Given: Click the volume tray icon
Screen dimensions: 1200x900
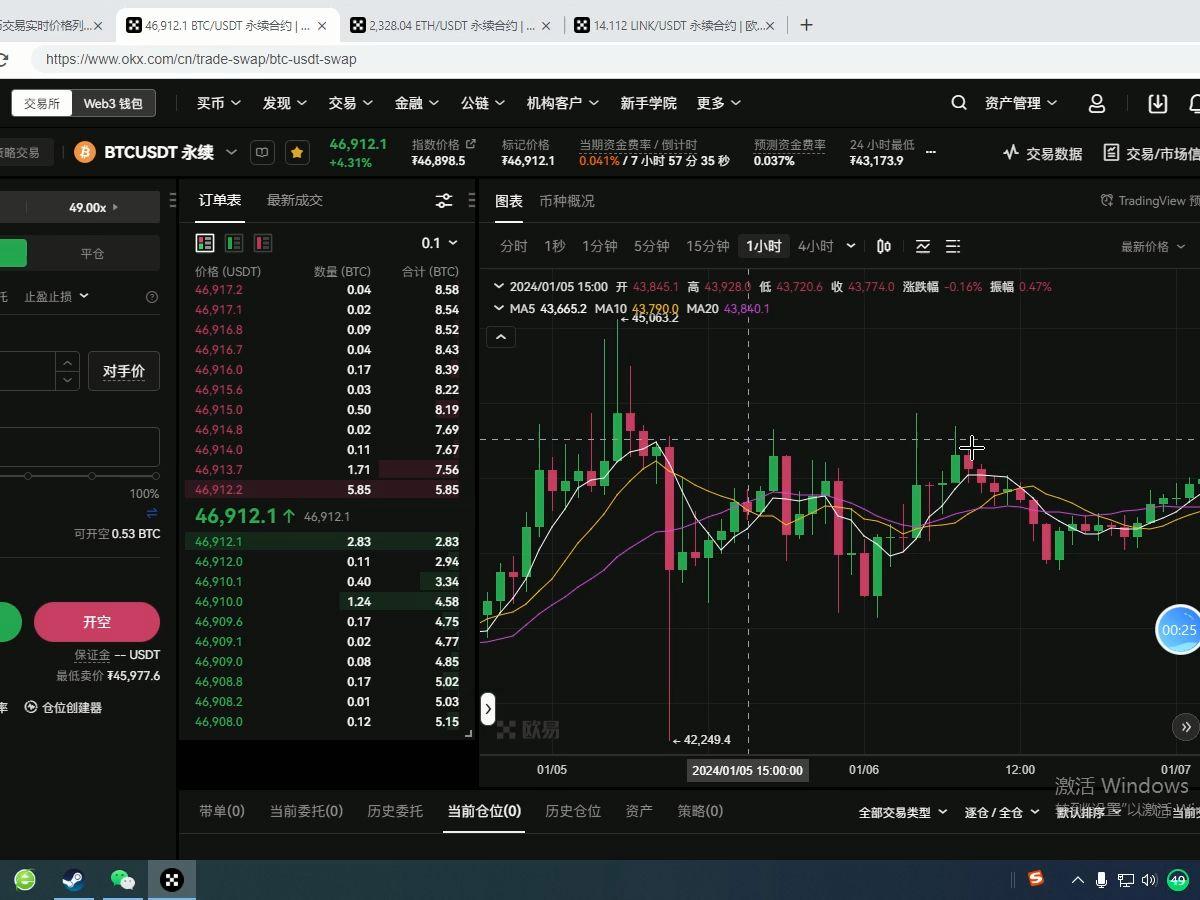Looking at the screenshot, I should pyautogui.click(x=1149, y=880).
